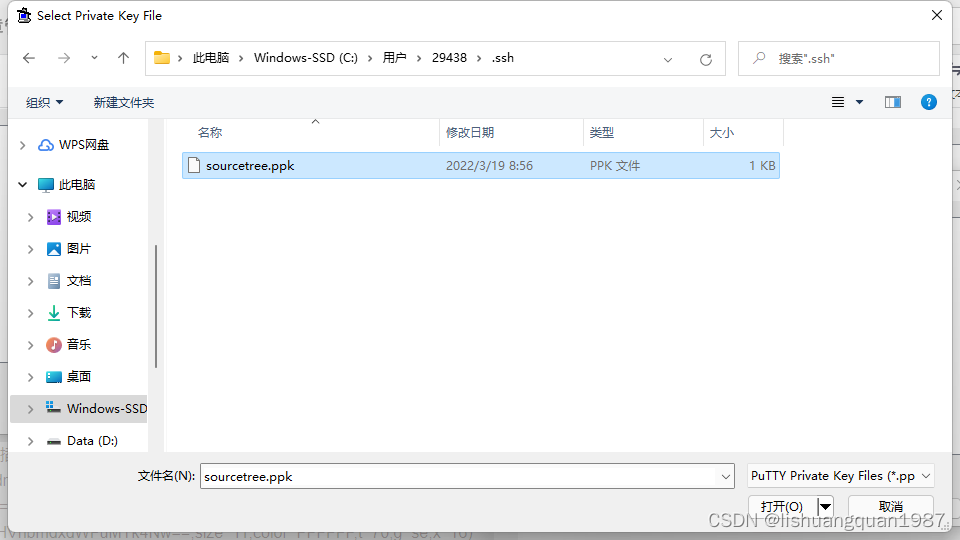Expand the 音乐 folder node

tap(31, 345)
